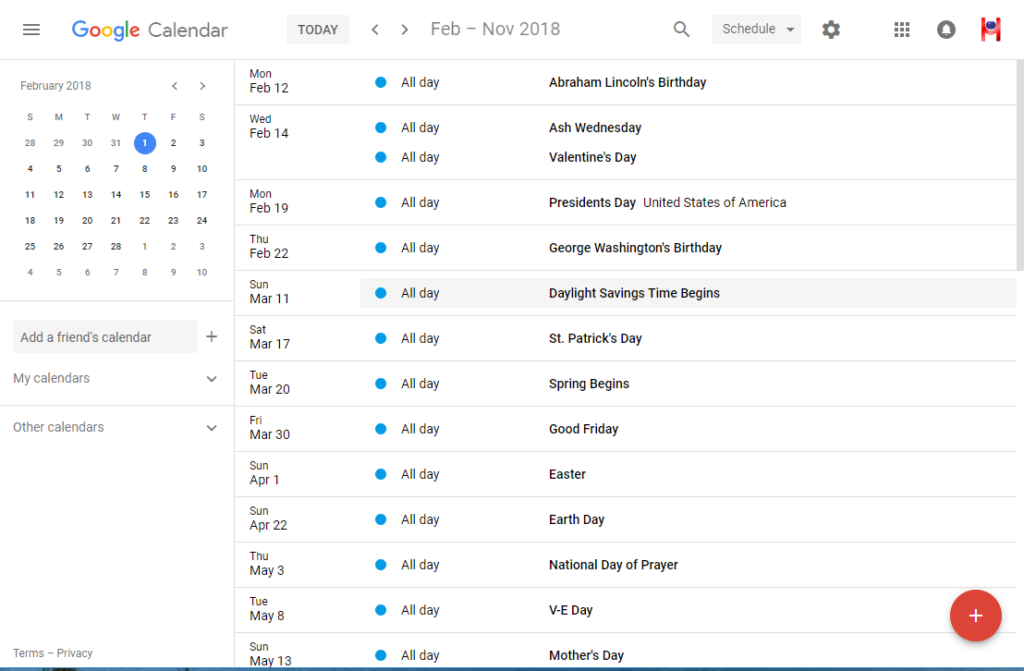The width and height of the screenshot is (1024, 671).
Task: Open the Mother's Day event
Action: click(x=586, y=655)
